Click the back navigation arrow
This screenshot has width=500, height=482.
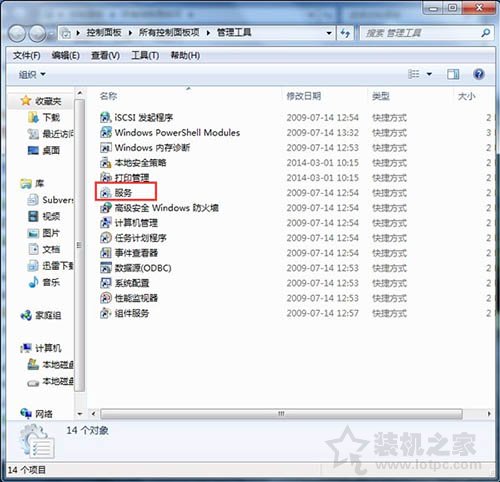click(x=17, y=33)
